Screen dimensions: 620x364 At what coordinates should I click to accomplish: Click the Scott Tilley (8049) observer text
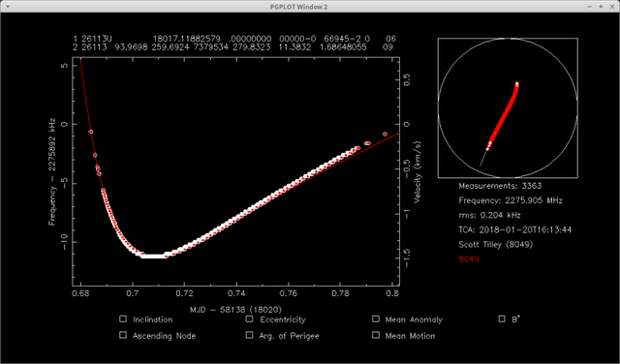pos(495,244)
